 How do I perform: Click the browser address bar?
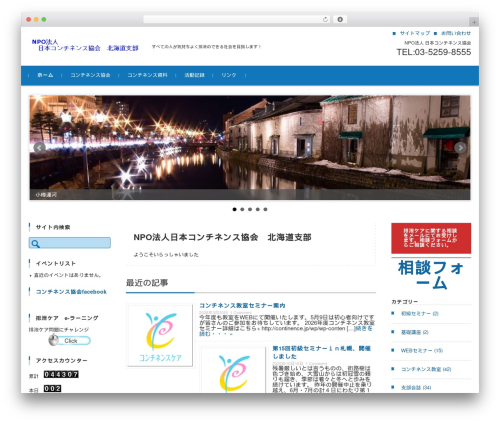point(237,19)
